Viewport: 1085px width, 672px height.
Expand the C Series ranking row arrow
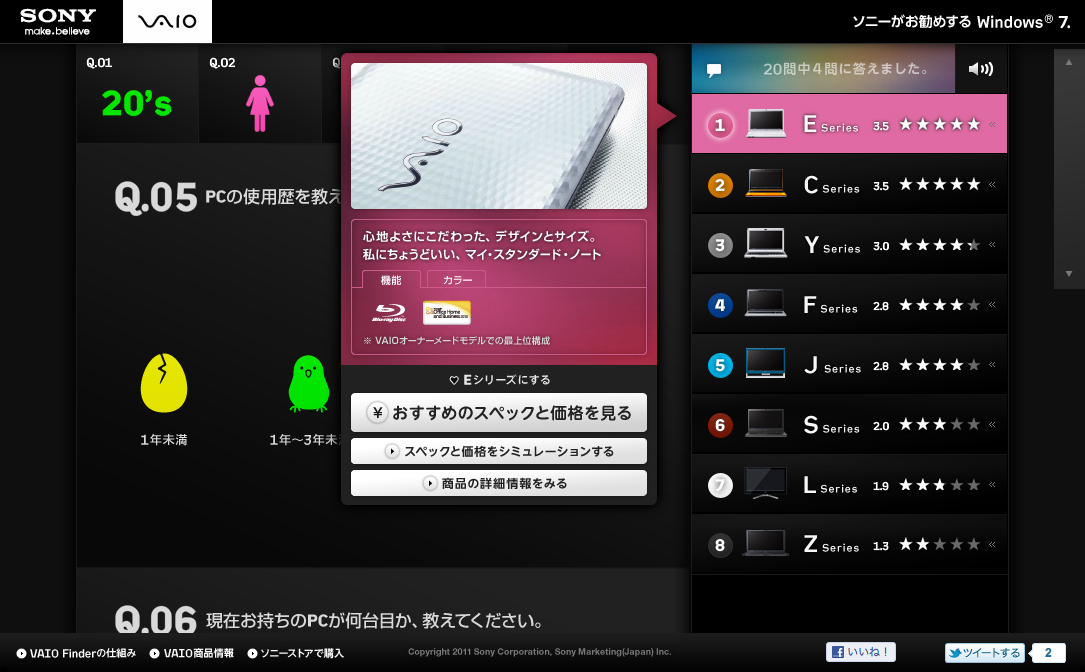(x=992, y=185)
